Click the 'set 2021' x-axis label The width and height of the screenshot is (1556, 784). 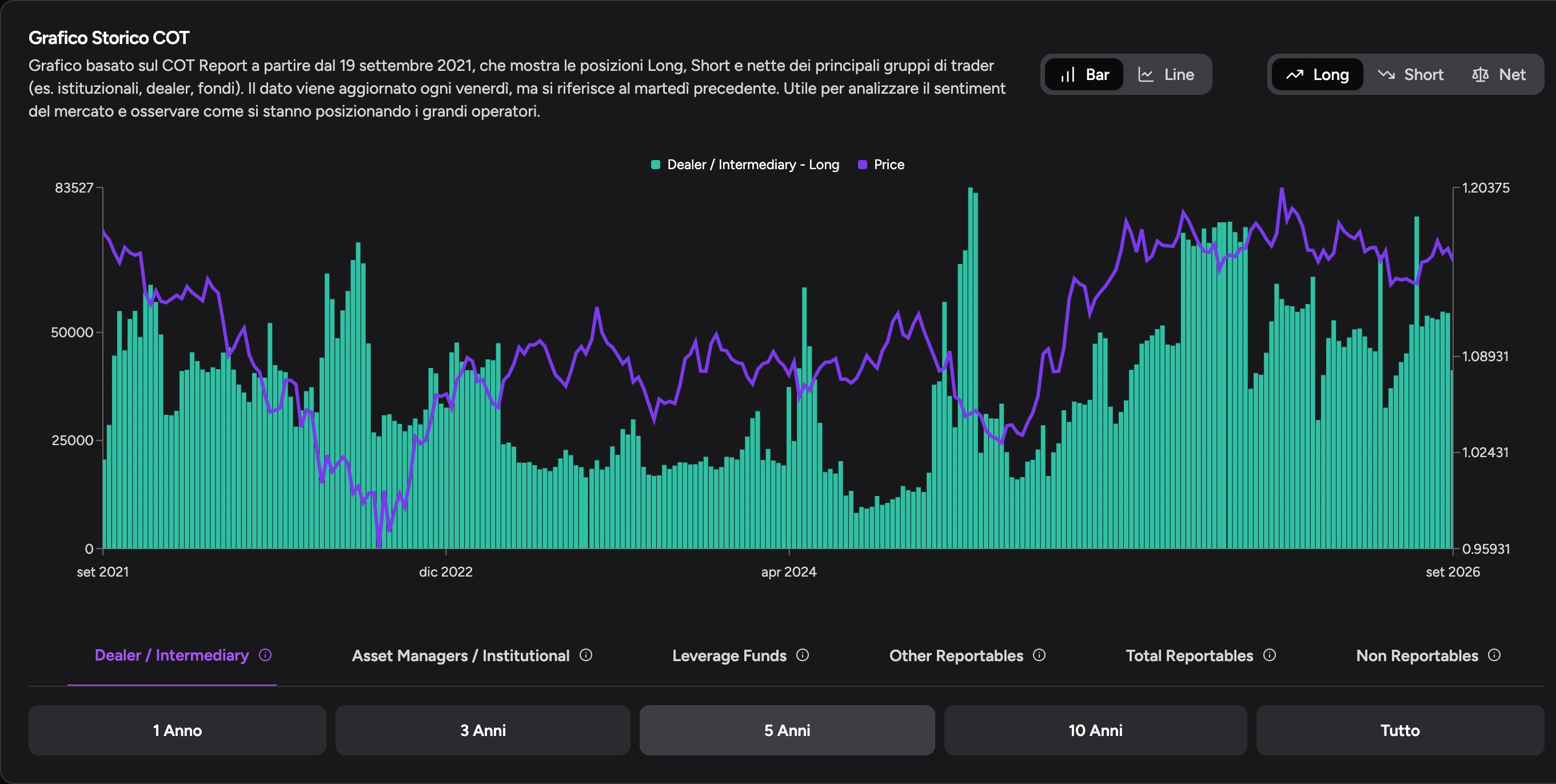[x=103, y=571]
